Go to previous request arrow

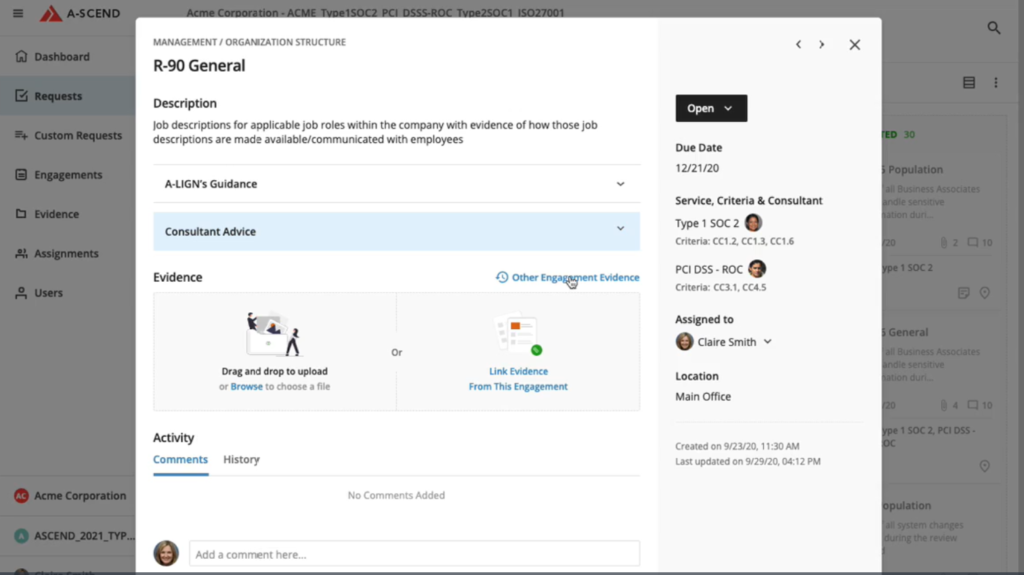798,44
